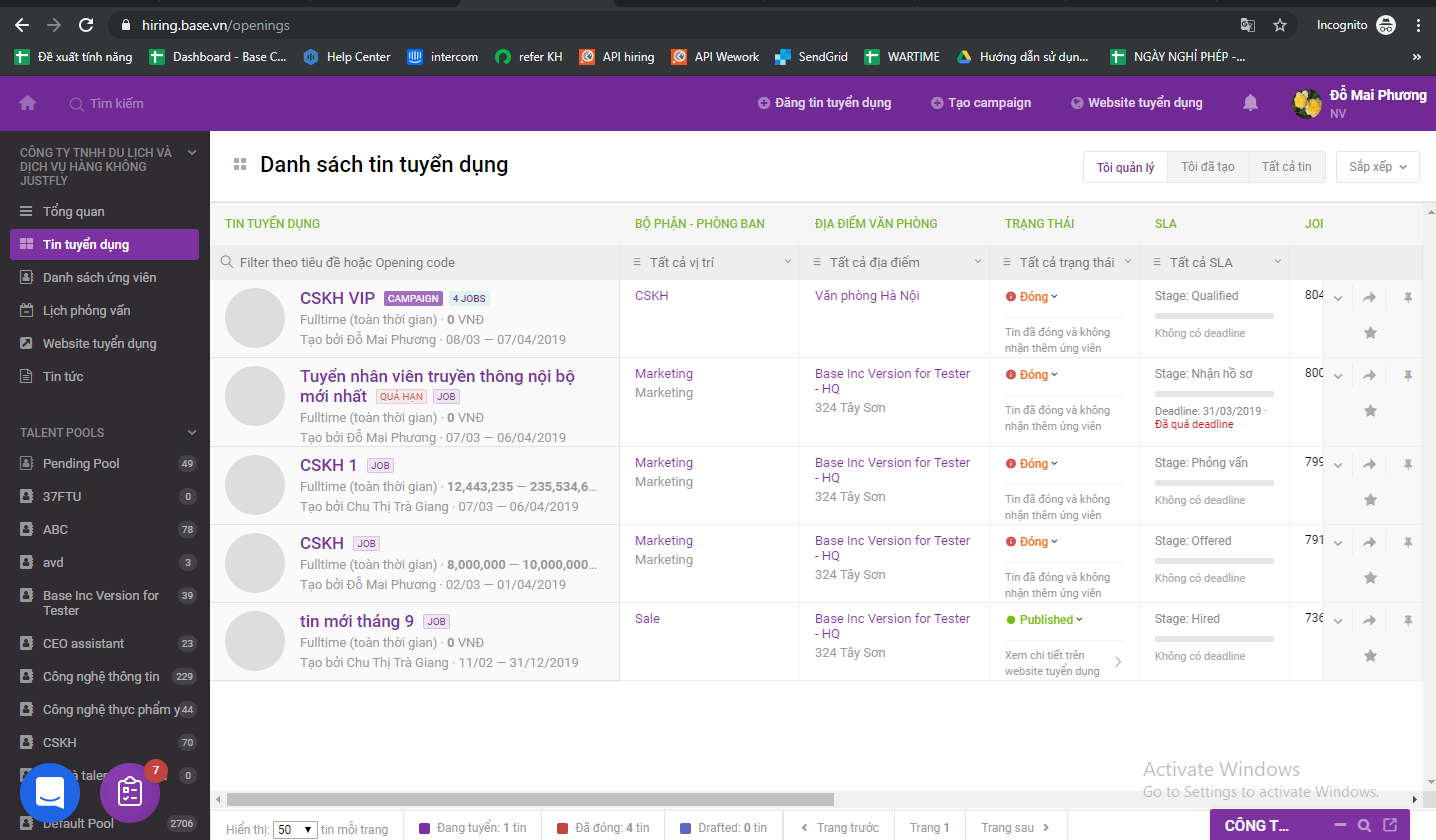Screen dimensions: 1436x840
Task: Click Tạo campaign in the header
Action: tap(981, 102)
